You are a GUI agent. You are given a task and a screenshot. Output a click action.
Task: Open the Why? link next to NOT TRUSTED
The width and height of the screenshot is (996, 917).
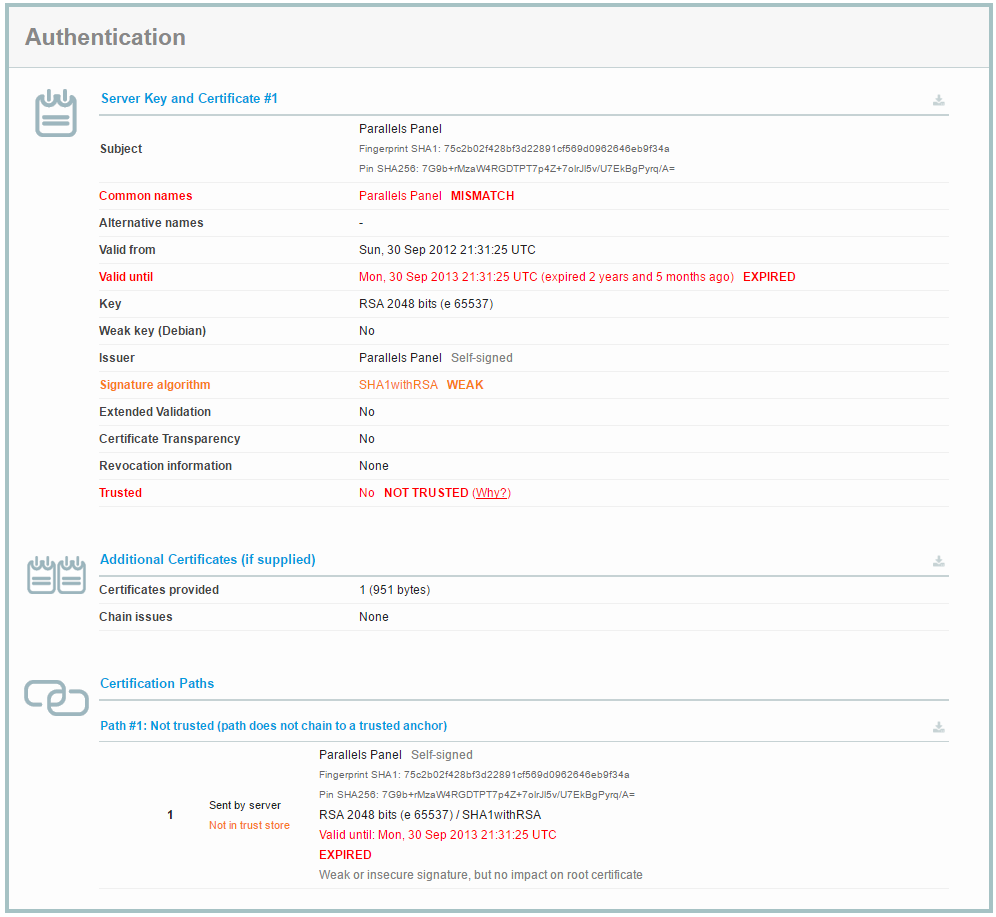[x=491, y=492]
